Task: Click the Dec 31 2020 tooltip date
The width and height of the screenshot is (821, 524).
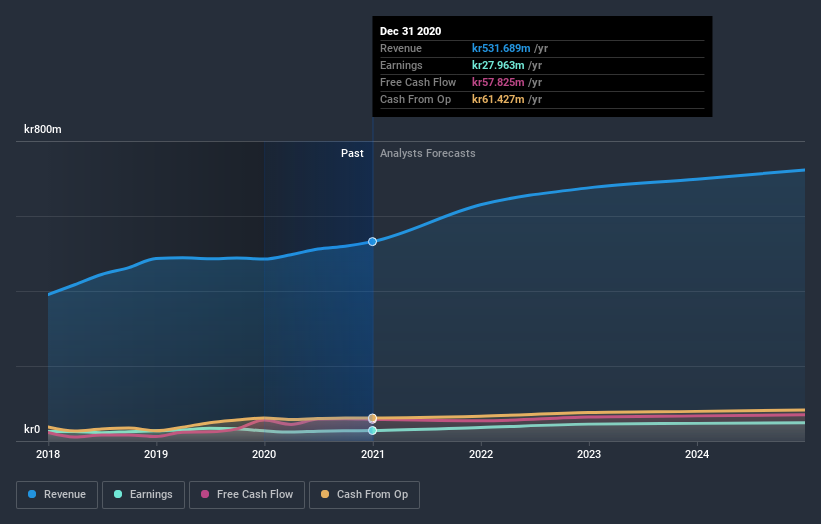Action: tap(410, 31)
